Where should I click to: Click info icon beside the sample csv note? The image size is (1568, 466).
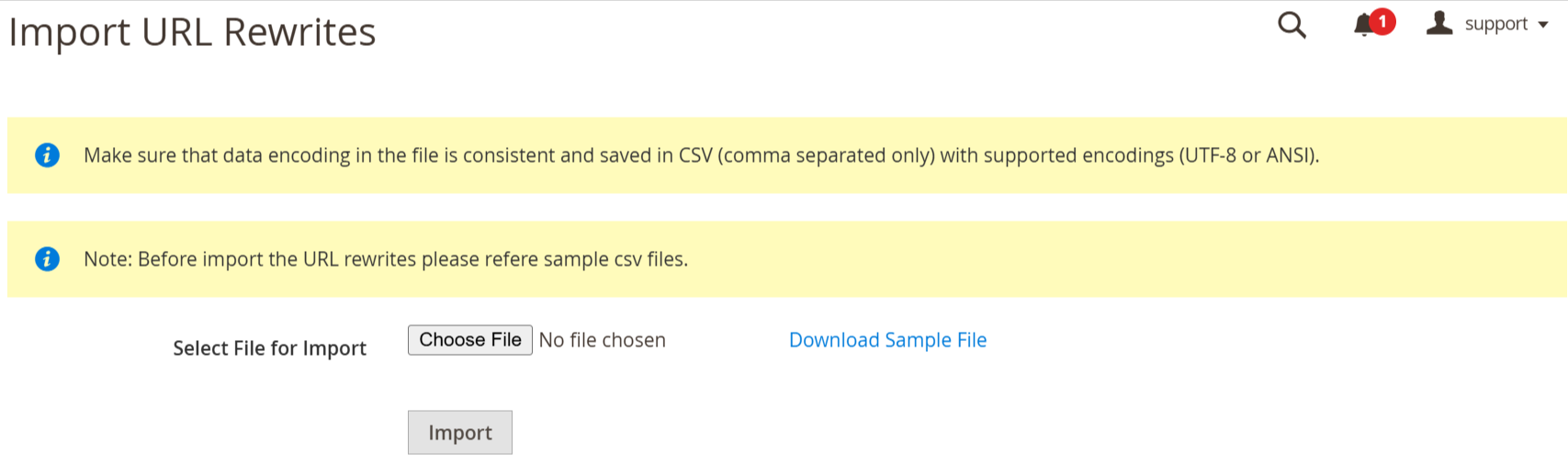pos(47,259)
